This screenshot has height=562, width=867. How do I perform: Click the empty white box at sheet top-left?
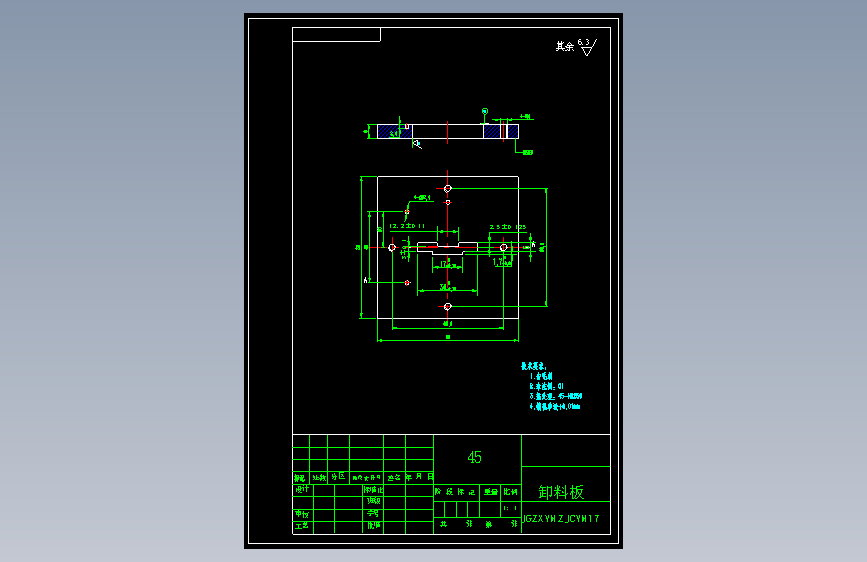pos(336,34)
